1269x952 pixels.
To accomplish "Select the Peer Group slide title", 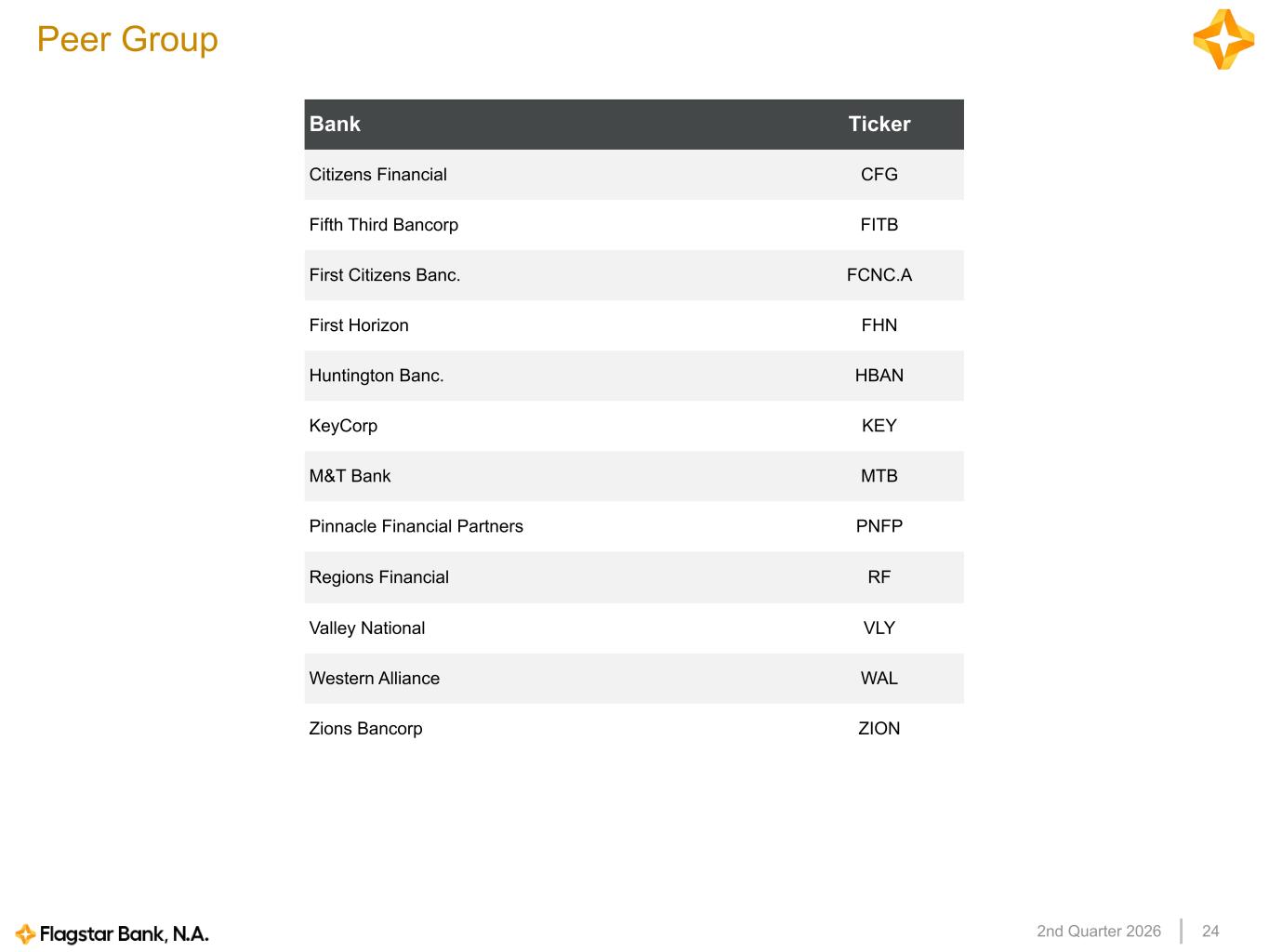I will click(127, 39).
